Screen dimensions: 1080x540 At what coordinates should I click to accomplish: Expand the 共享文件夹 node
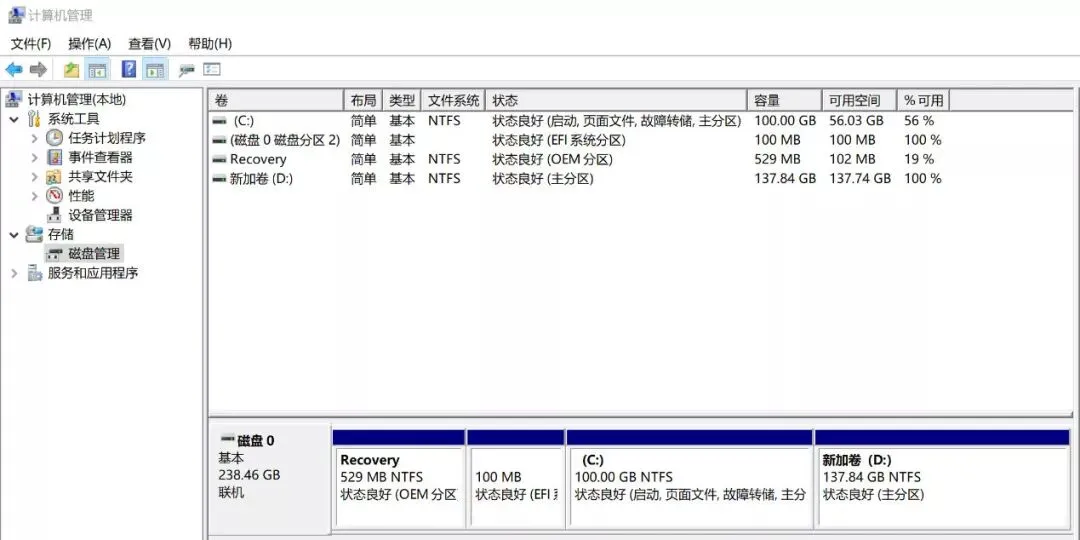[x=34, y=177]
